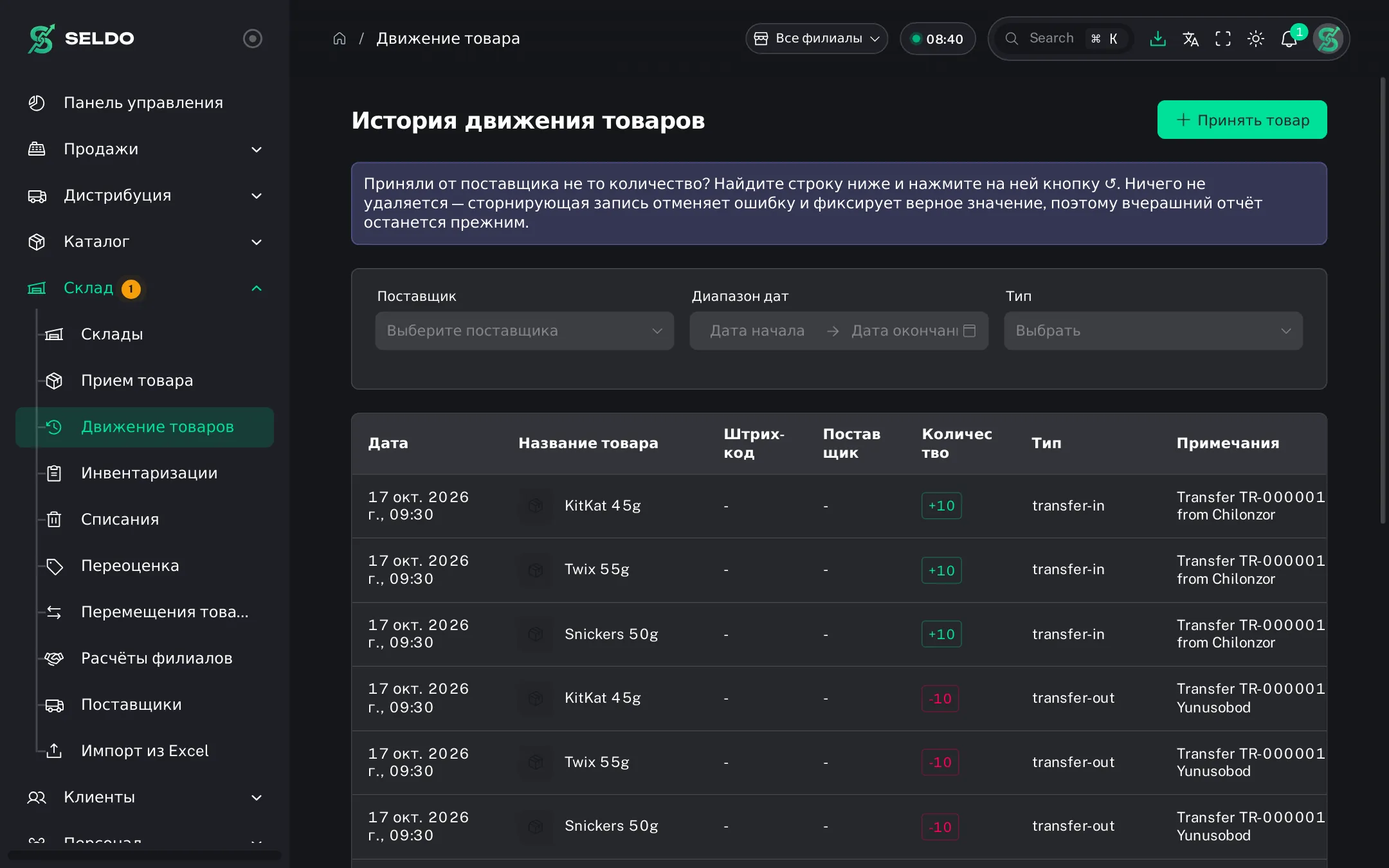Image resolution: width=1389 pixels, height=868 pixels.
Task: Open Панель управления menu item
Action: tap(145, 103)
